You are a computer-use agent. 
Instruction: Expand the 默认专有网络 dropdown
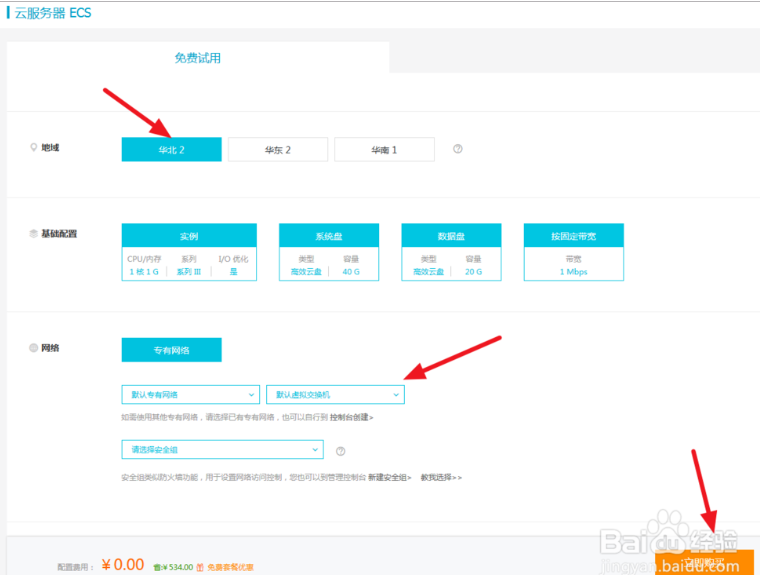(190, 395)
